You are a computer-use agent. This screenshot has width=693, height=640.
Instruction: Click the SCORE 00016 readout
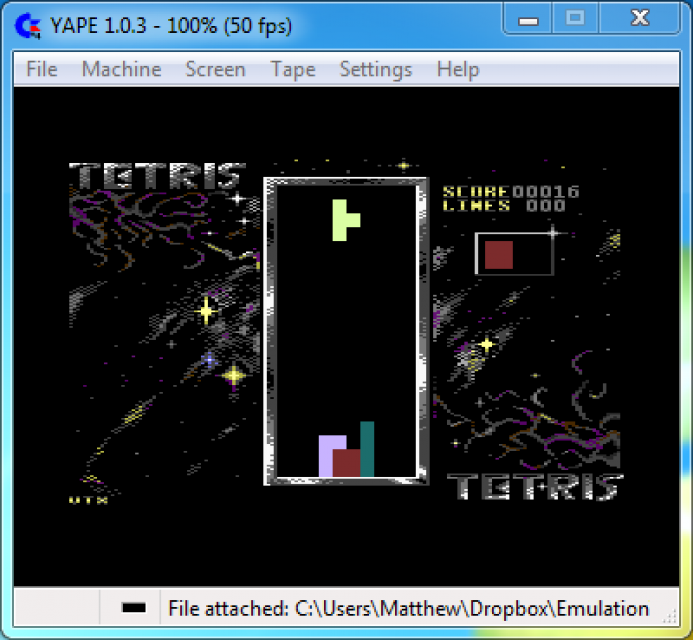(x=511, y=191)
